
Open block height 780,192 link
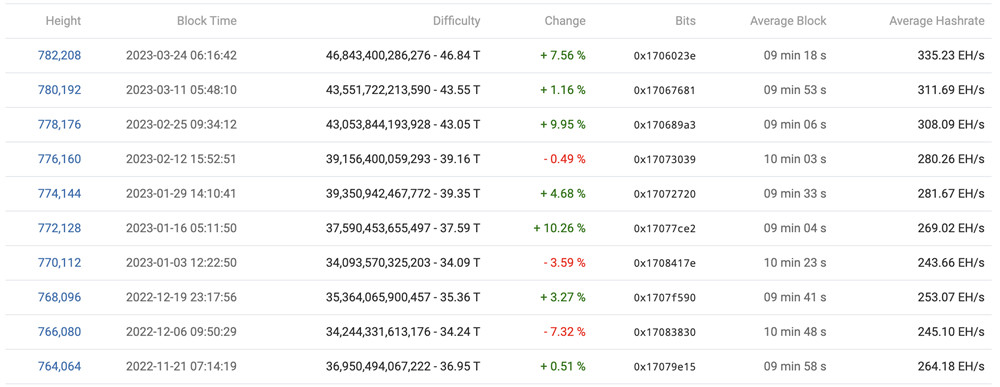point(59,90)
